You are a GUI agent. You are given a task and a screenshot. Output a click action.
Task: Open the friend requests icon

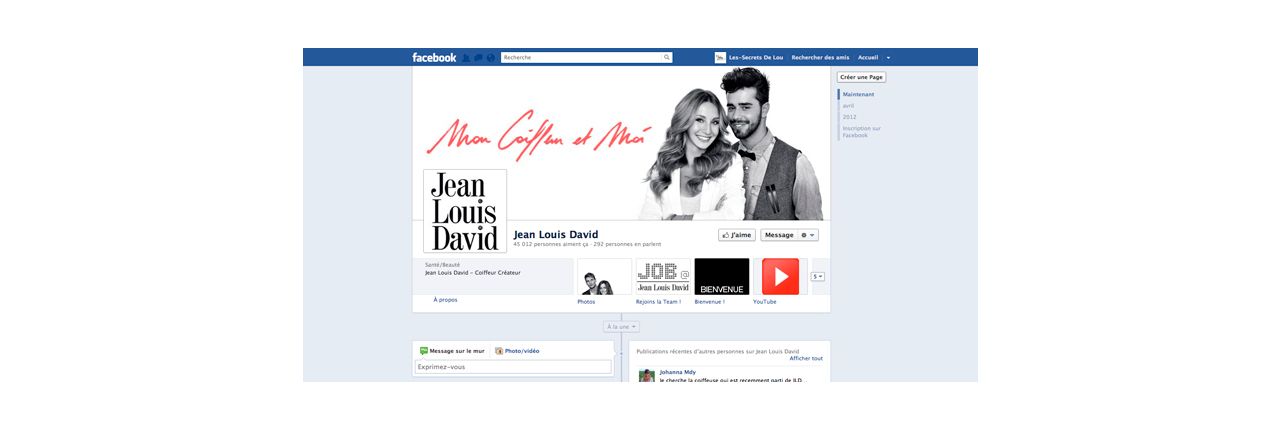[x=467, y=58]
